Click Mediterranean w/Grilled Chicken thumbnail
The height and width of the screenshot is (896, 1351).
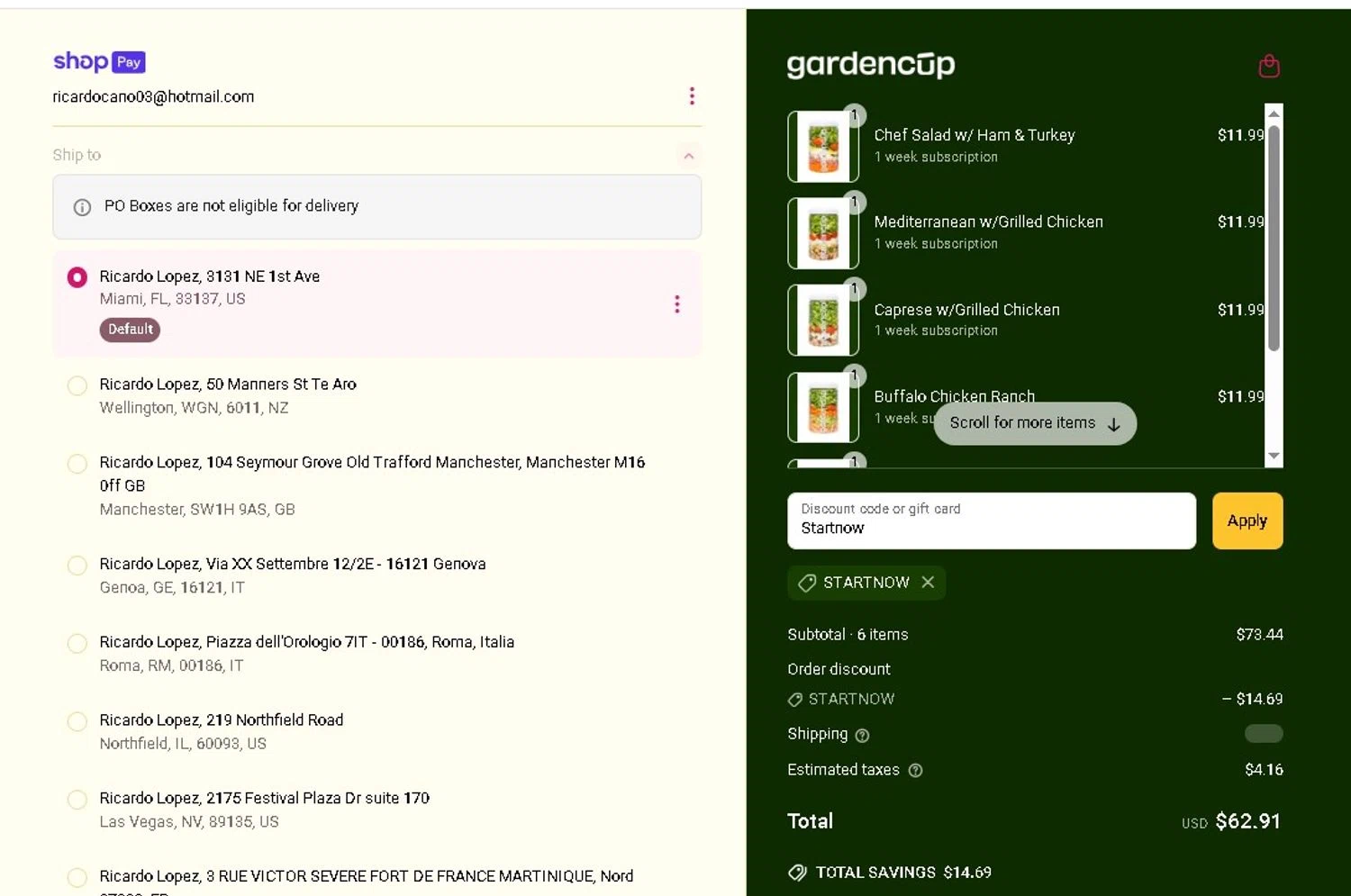pos(823,233)
